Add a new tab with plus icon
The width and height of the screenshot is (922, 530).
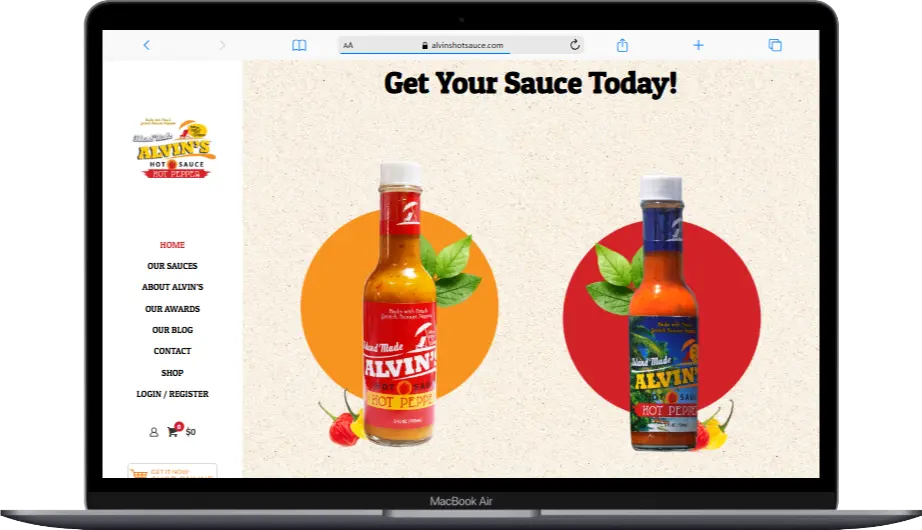pyautogui.click(x=698, y=45)
